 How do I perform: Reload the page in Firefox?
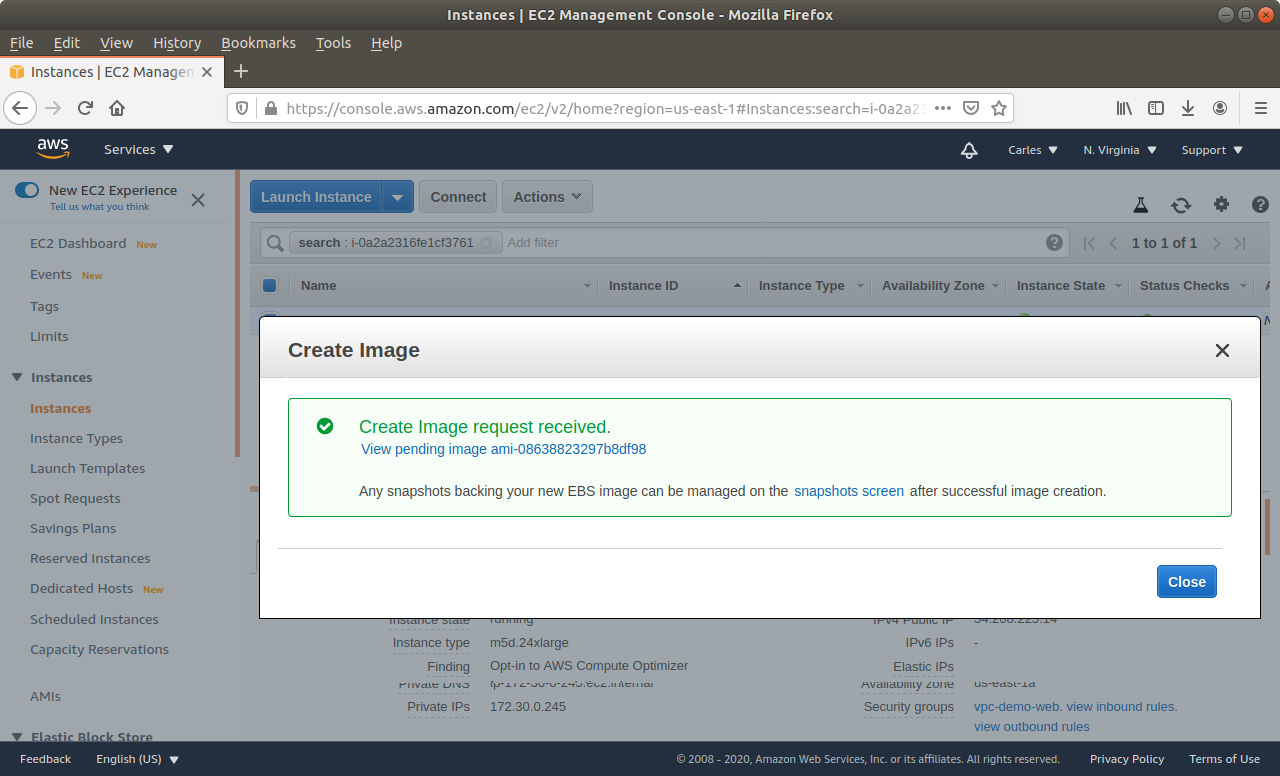click(85, 108)
